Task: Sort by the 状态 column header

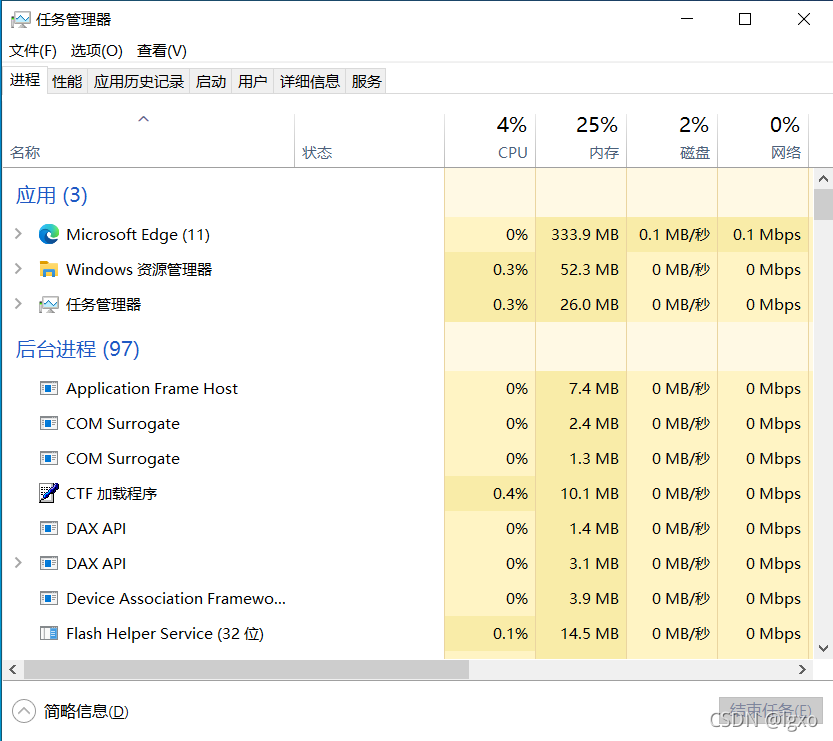Action: click(369, 141)
